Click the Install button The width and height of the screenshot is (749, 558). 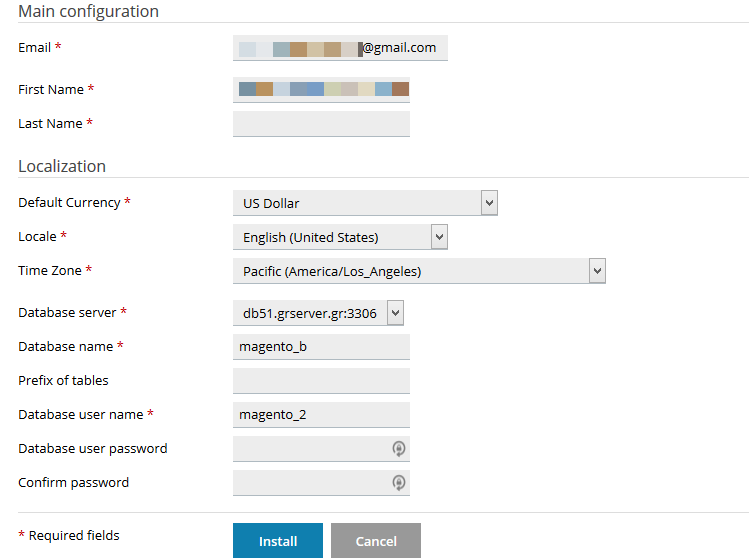278,541
